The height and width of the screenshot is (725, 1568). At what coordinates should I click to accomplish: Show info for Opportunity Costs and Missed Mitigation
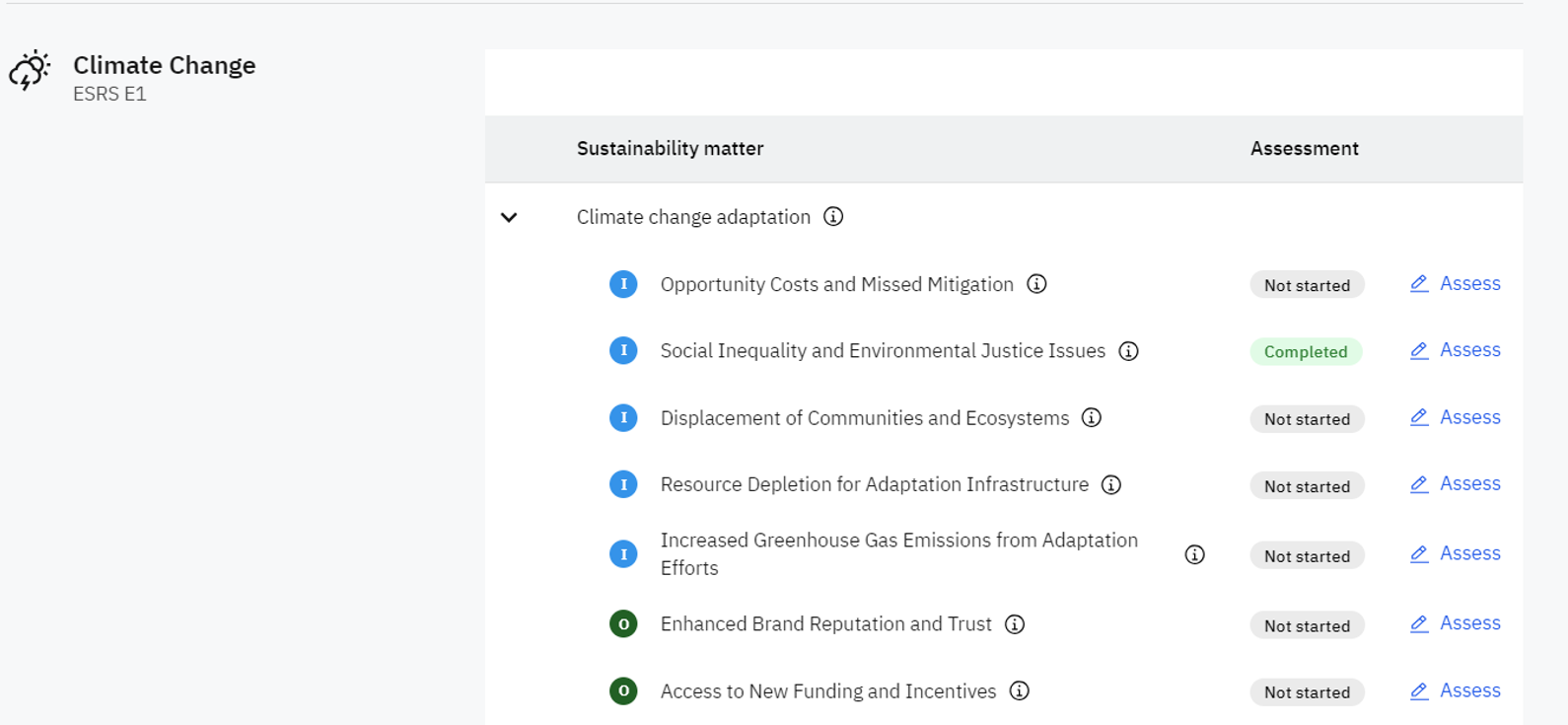[1036, 284]
